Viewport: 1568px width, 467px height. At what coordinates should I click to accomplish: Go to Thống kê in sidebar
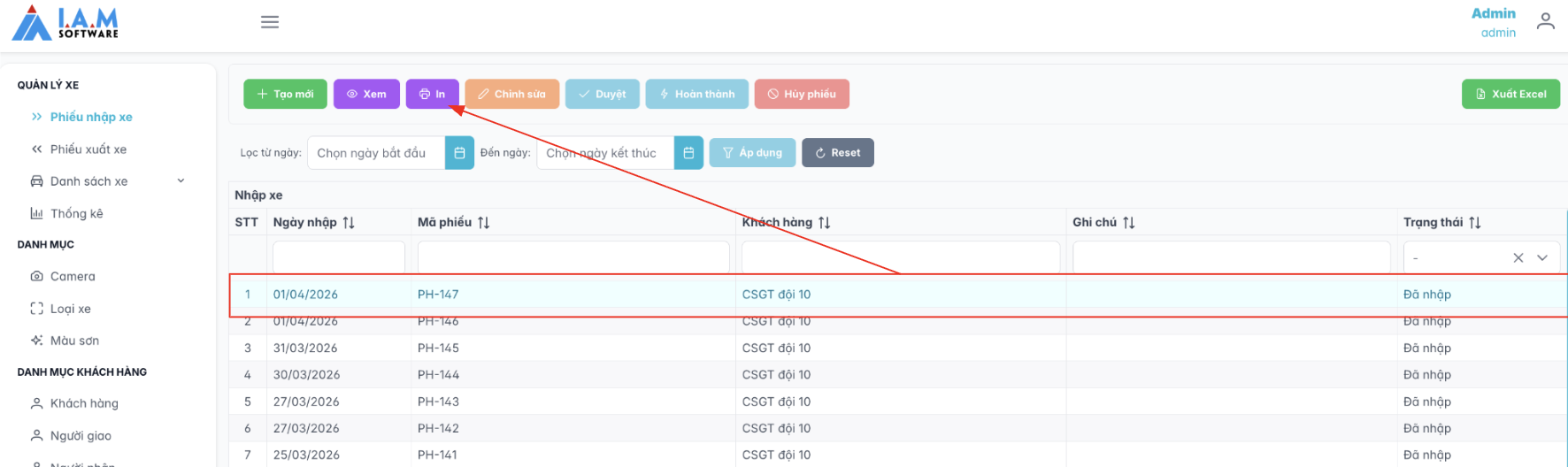pos(76,213)
